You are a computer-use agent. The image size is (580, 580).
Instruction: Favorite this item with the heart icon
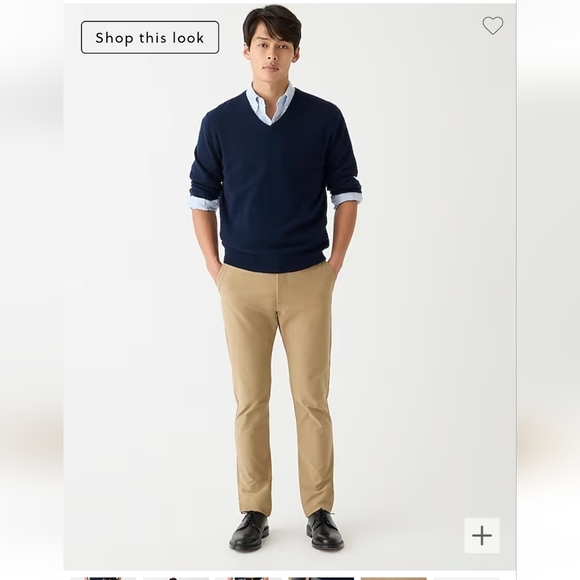[x=493, y=26]
